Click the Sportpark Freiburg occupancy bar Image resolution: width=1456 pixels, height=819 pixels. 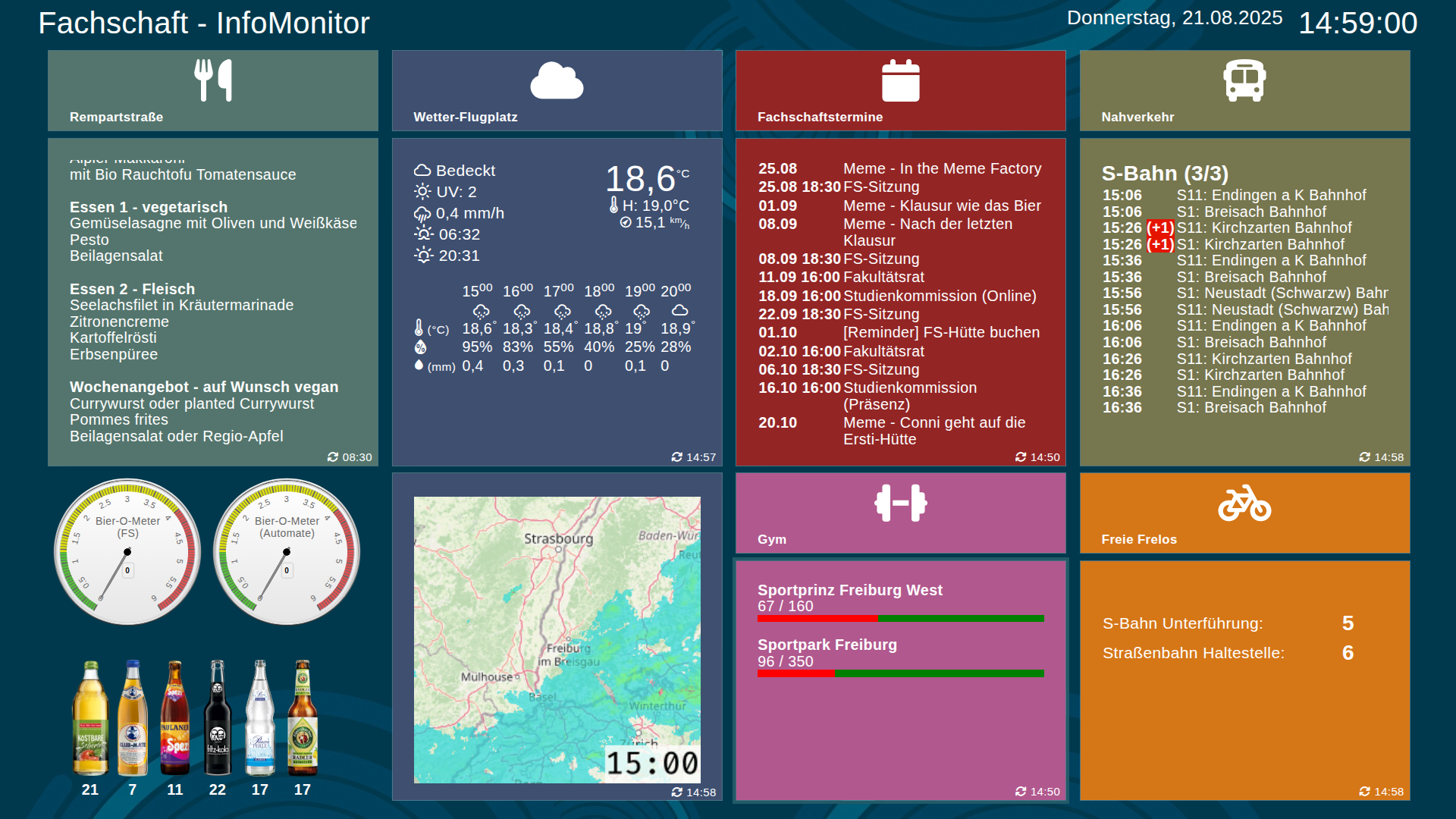pos(900,673)
